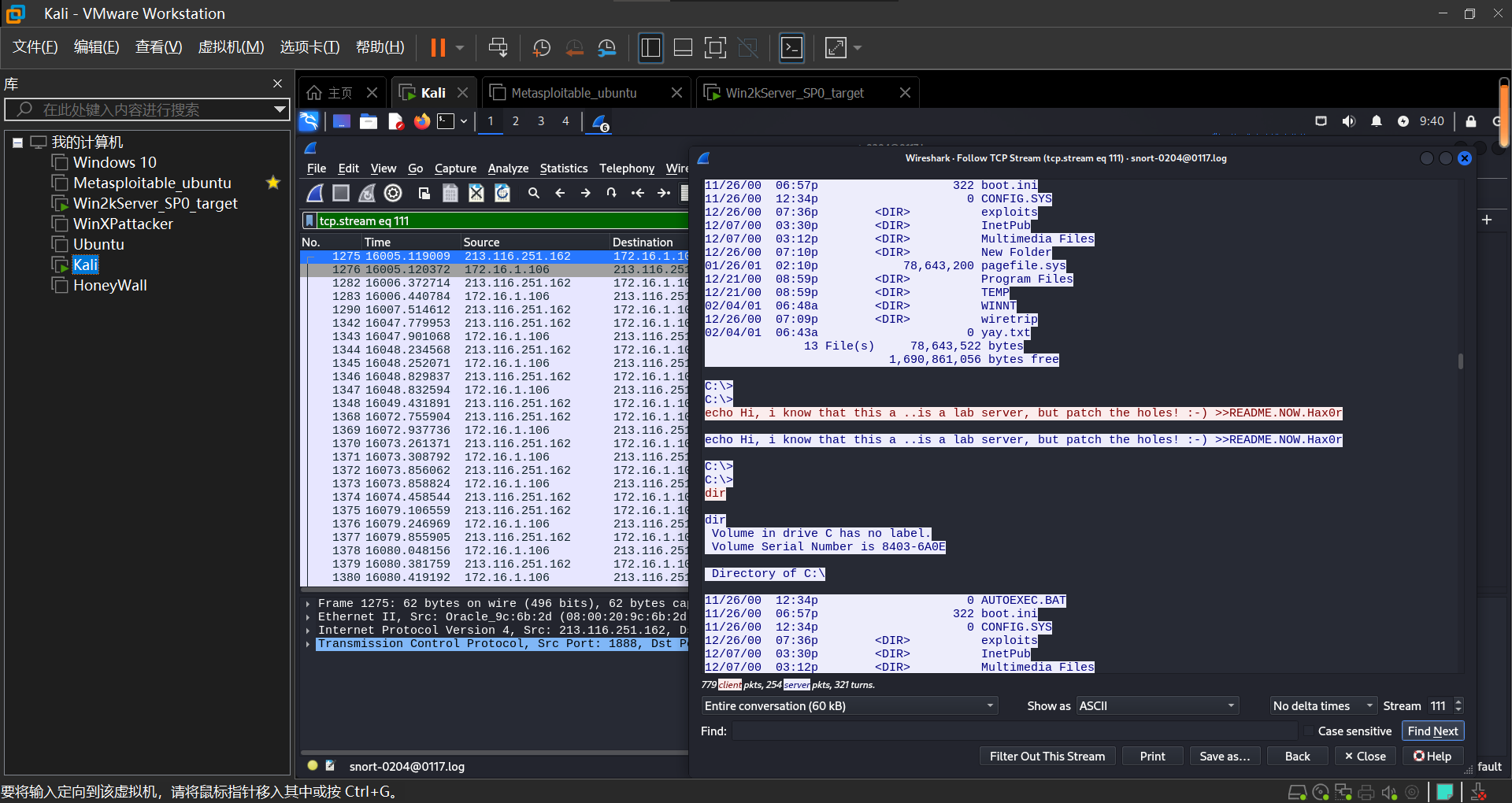Open the Statistics menu
Screen dimensions: 1512x803
tap(563, 168)
